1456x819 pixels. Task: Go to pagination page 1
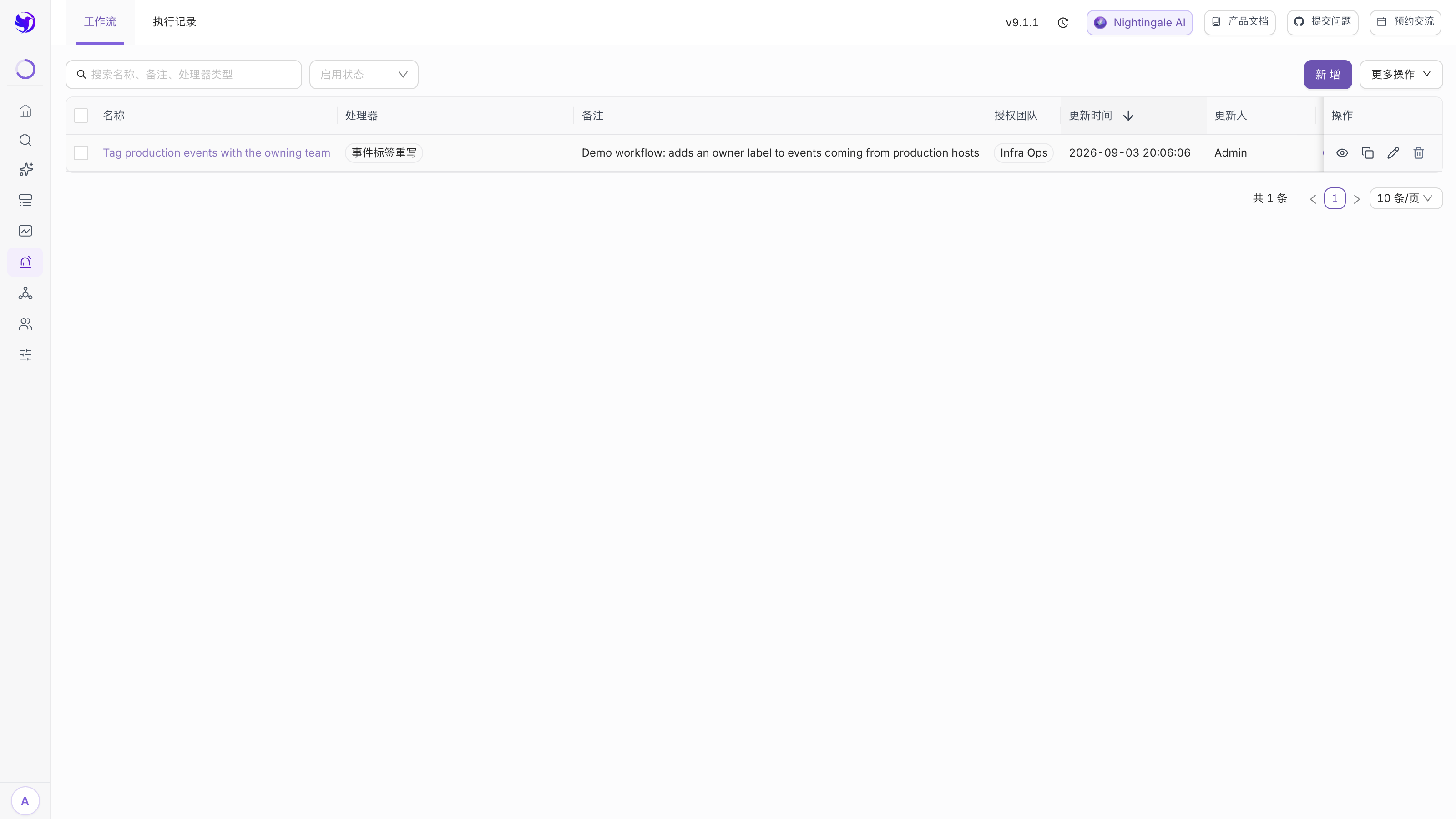click(1335, 198)
